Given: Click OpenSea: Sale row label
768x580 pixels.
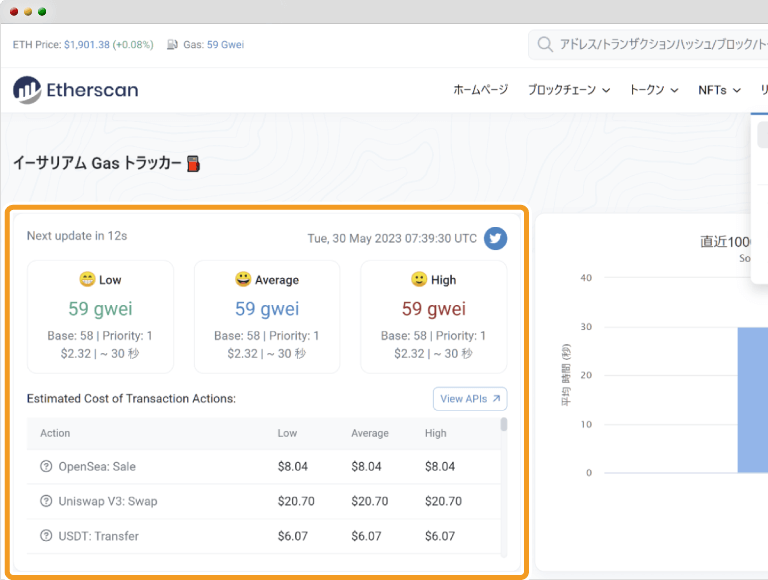Looking at the screenshot, I should 97,466.
